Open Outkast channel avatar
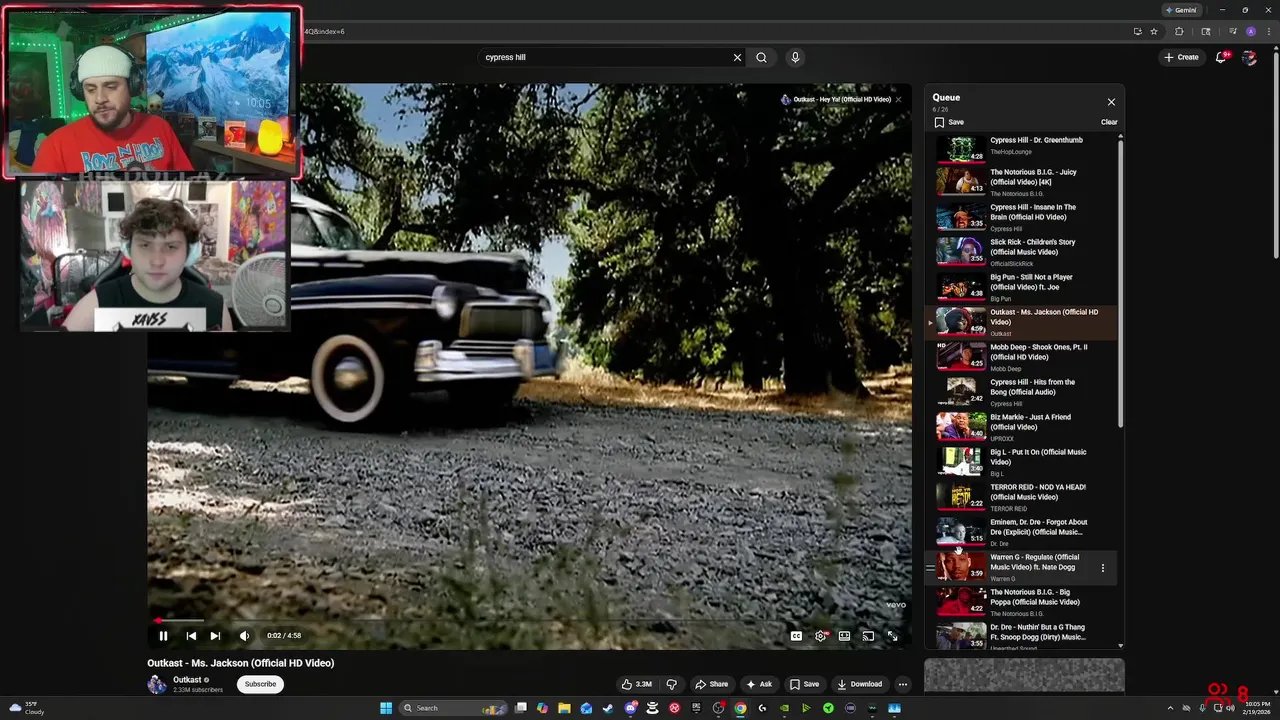Image resolution: width=1280 pixels, height=720 pixels. tap(157, 684)
